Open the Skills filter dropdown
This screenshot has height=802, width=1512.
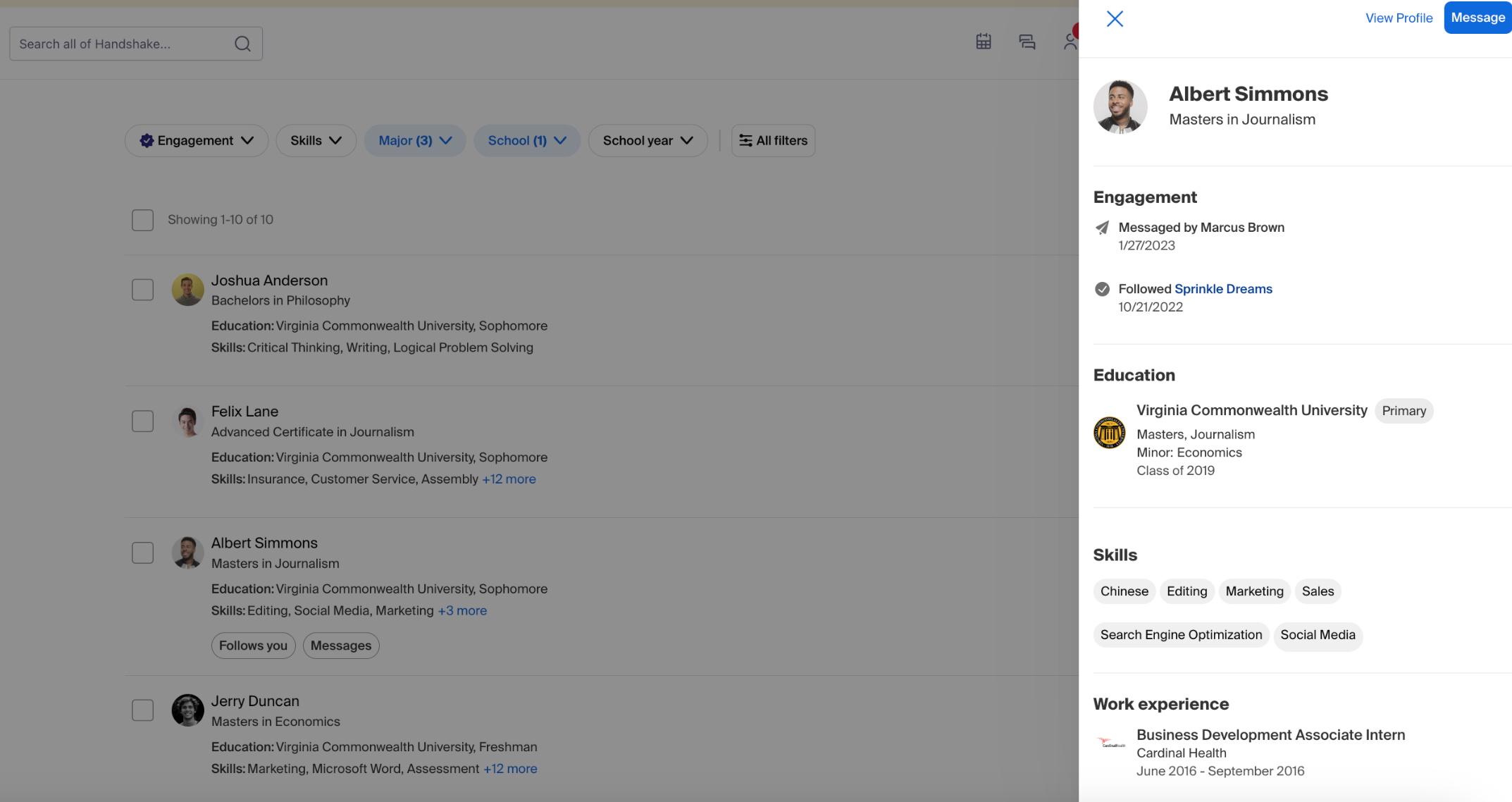coord(316,140)
